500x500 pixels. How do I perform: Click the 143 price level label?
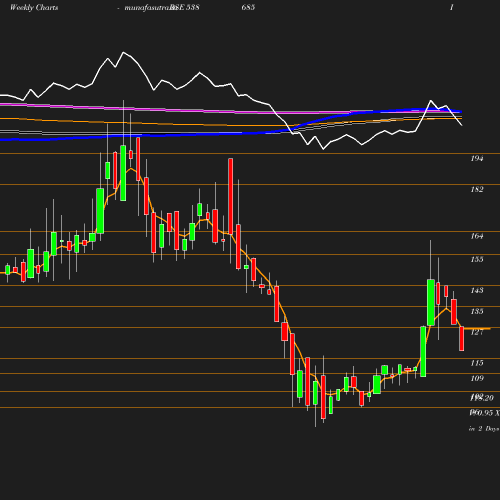(477, 290)
